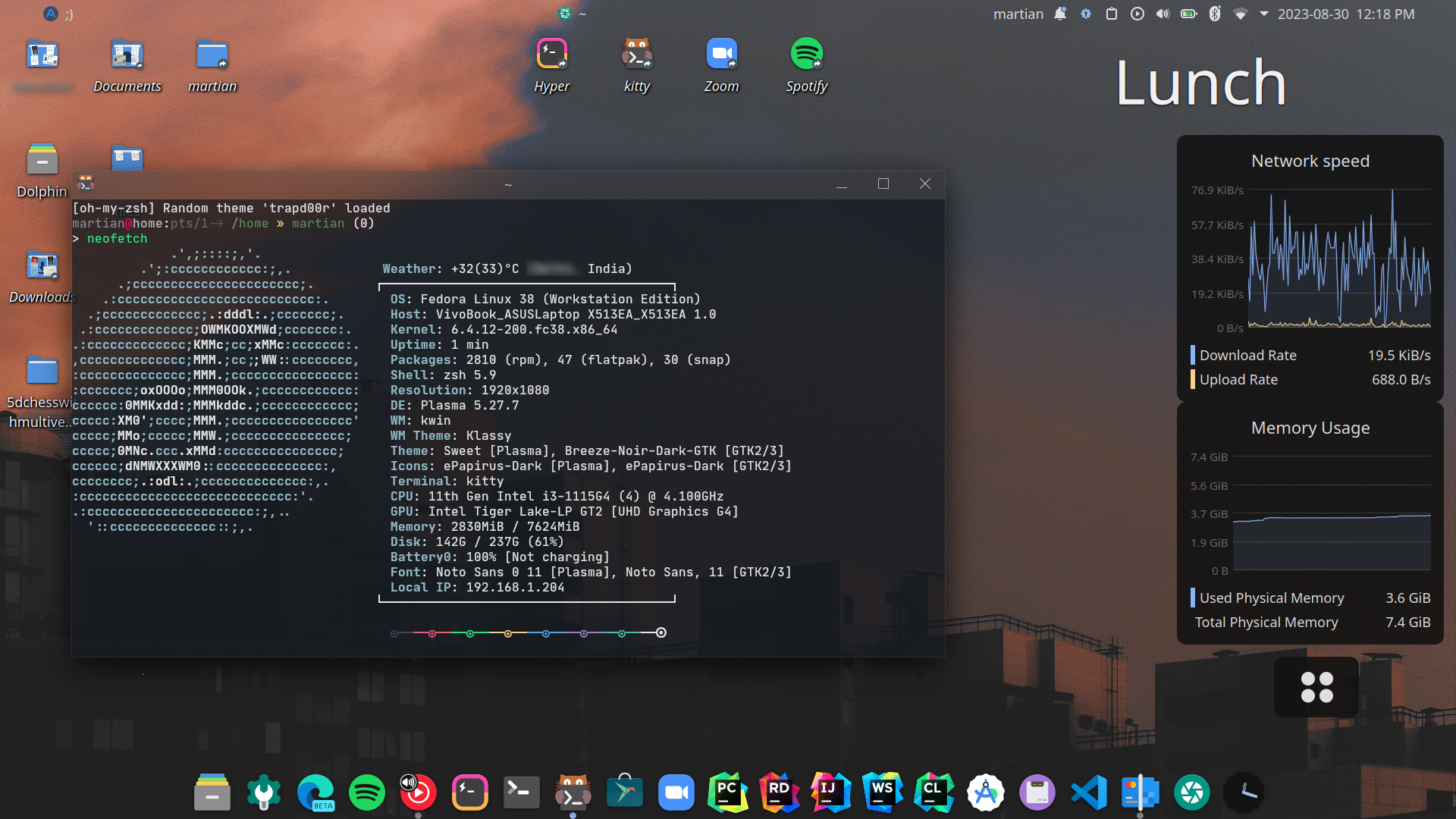Launch IntelliJ IDEA from the dock
The height and width of the screenshot is (819, 1456).
point(830,792)
